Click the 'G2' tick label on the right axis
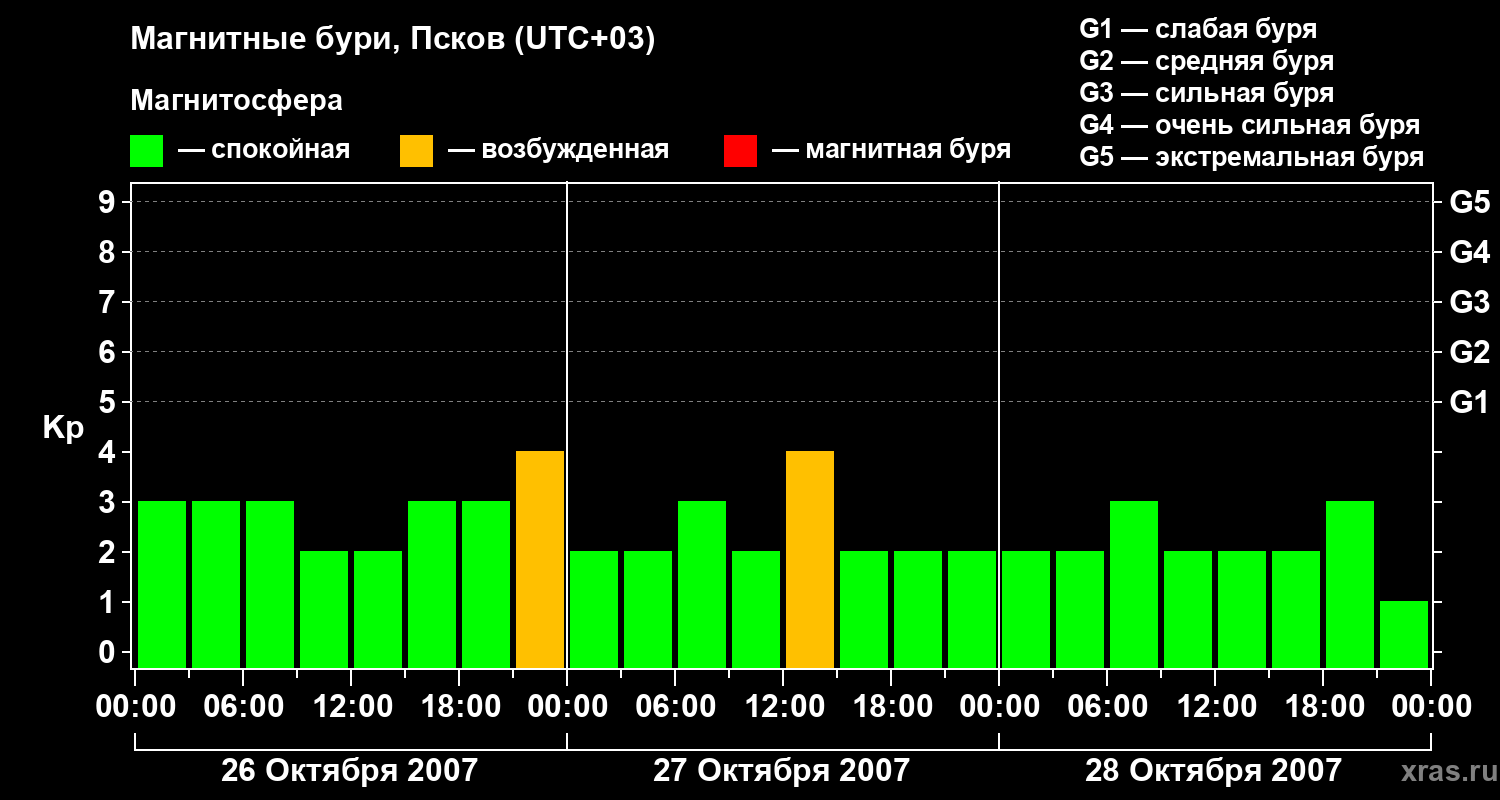The height and width of the screenshot is (800, 1500). 1469,352
